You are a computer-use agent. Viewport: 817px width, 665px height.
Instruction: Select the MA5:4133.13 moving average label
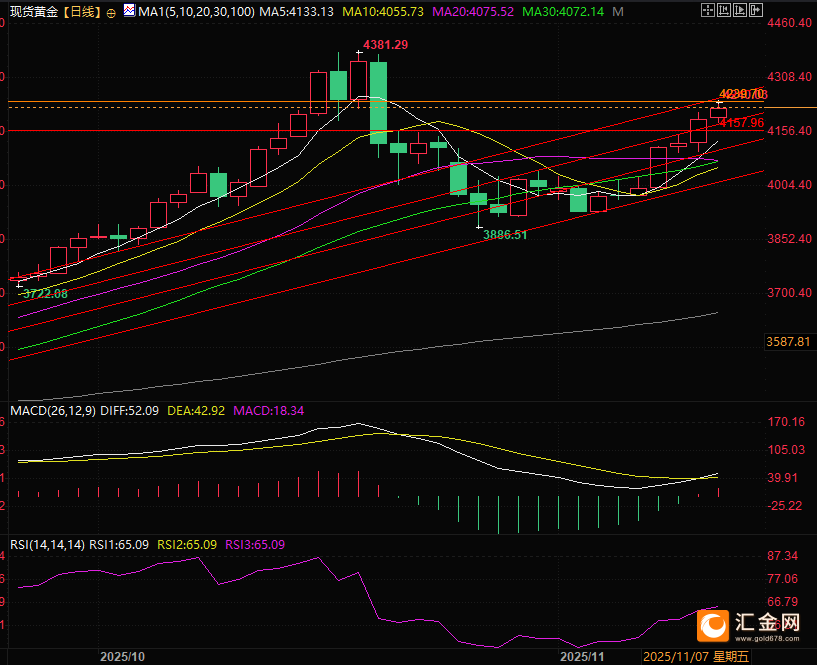[x=296, y=12]
